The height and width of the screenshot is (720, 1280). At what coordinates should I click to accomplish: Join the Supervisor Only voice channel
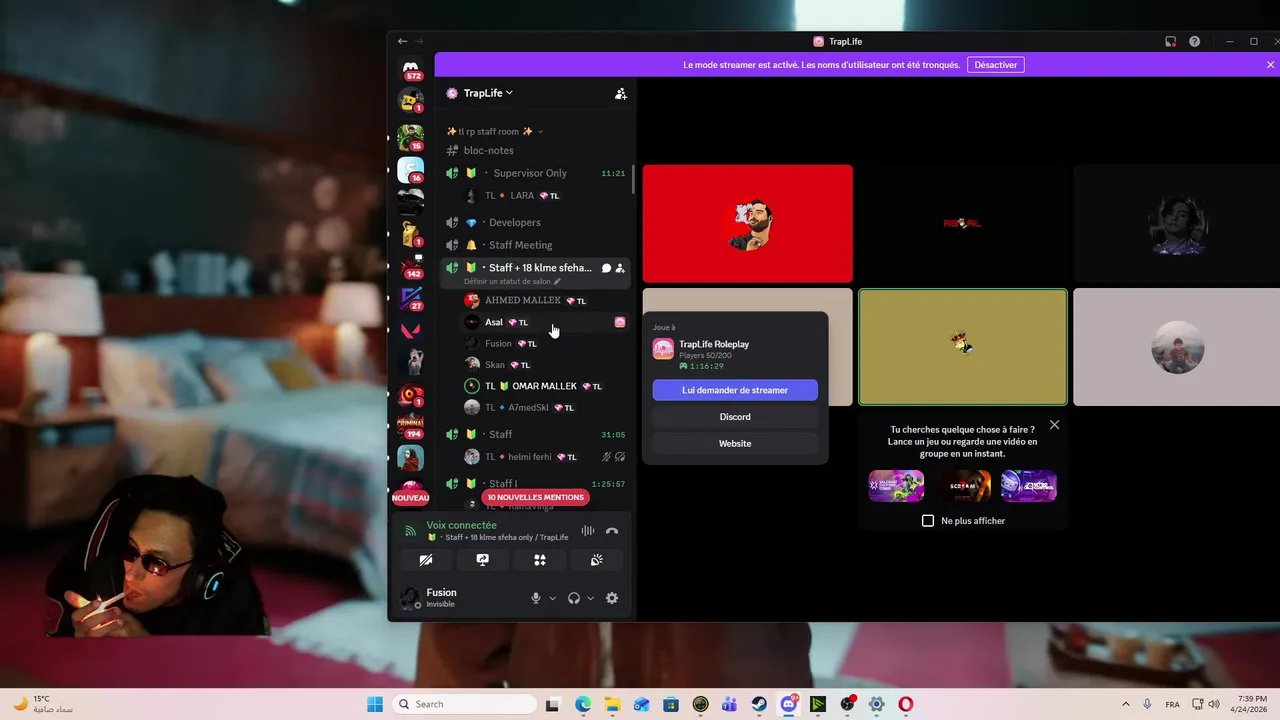(x=536, y=173)
